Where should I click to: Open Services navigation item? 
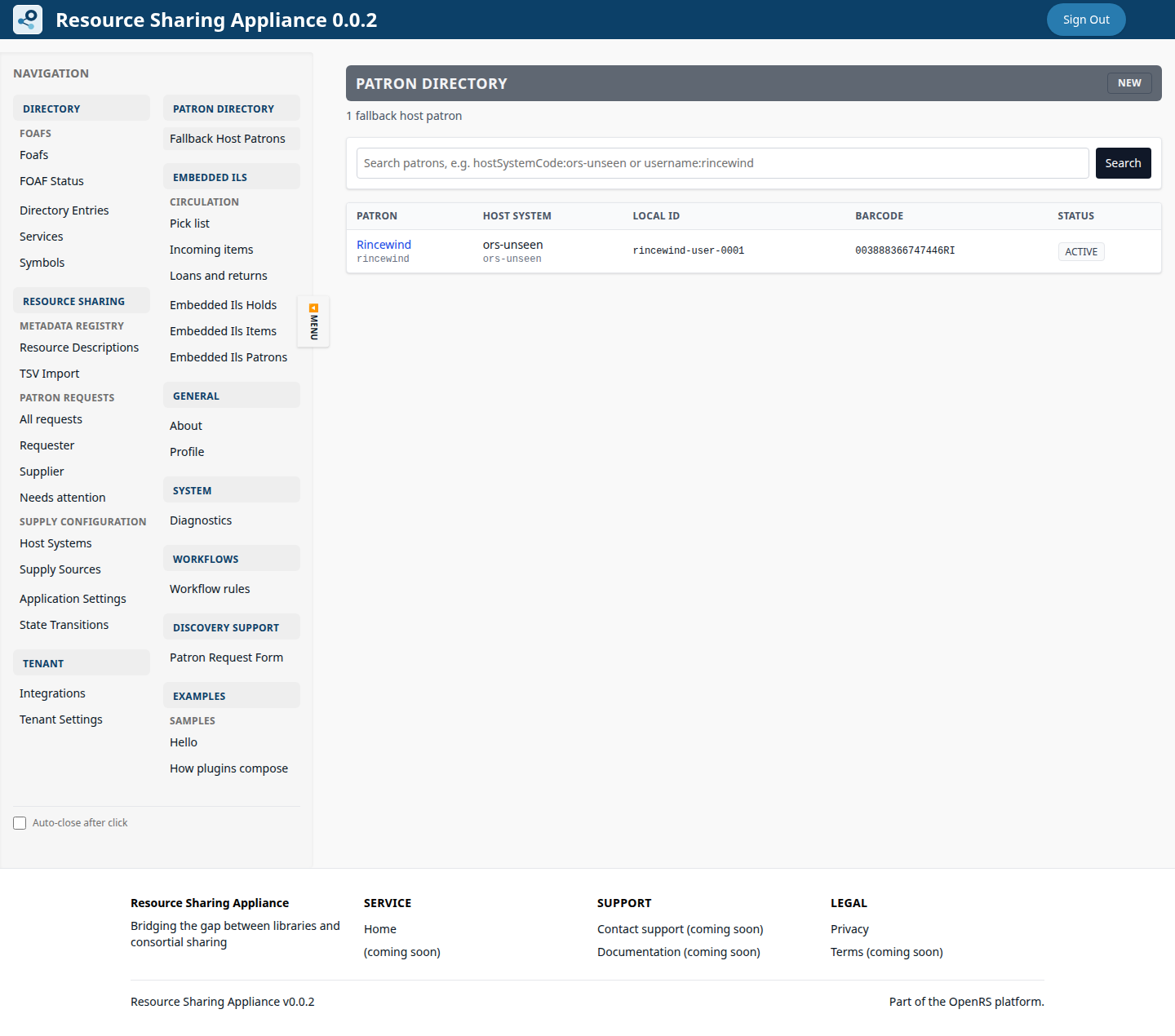point(42,237)
